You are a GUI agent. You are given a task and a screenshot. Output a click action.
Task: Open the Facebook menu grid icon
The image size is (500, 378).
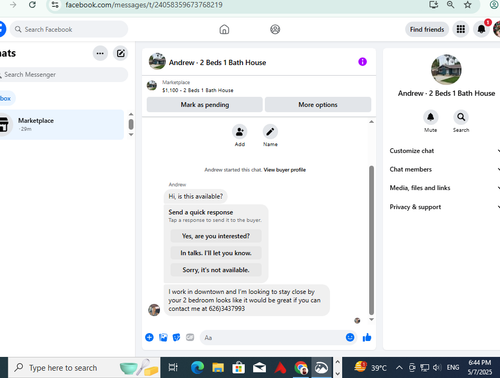click(461, 29)
